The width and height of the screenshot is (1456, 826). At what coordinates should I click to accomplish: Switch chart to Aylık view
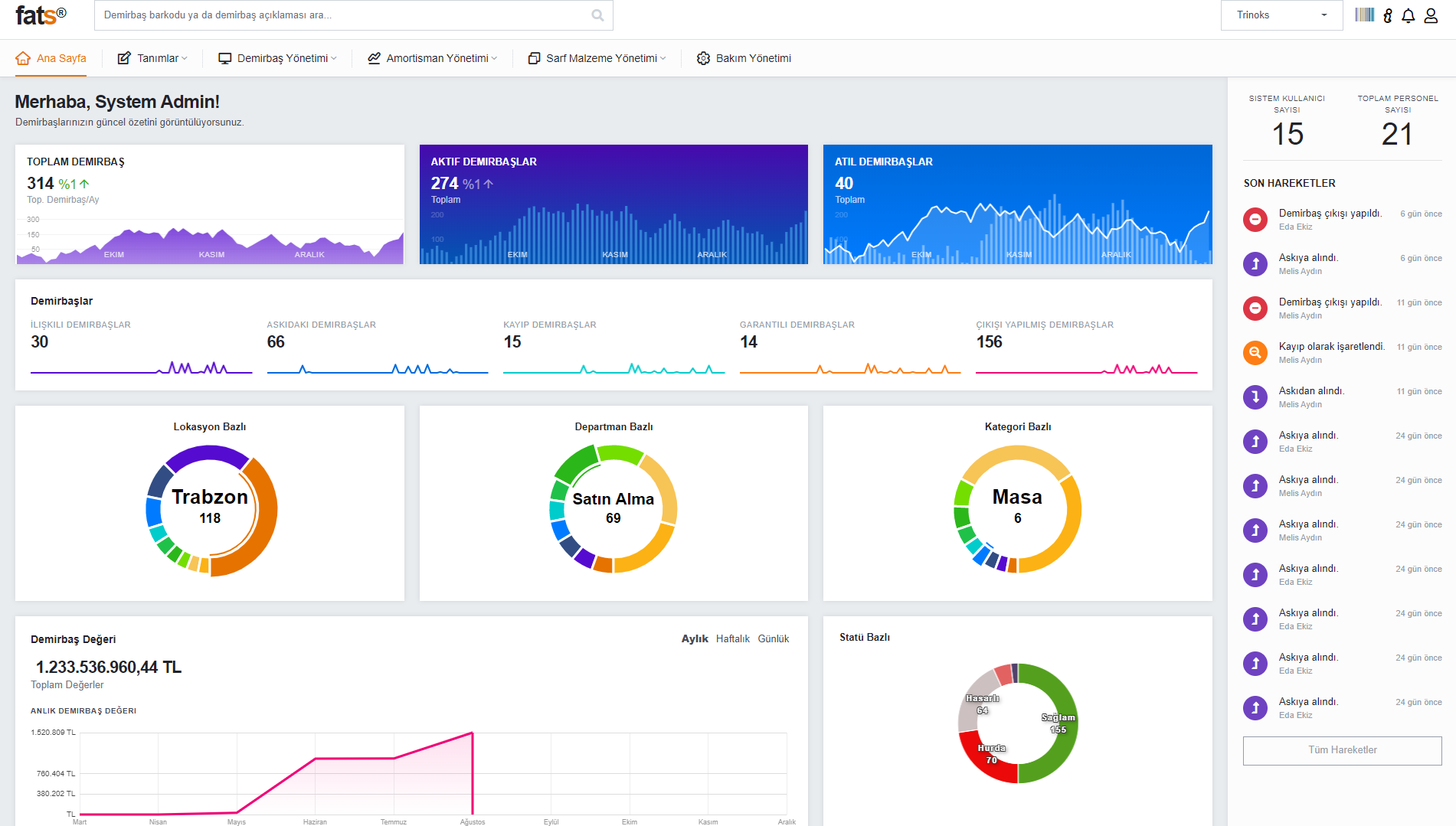click(x=695, y=638)
